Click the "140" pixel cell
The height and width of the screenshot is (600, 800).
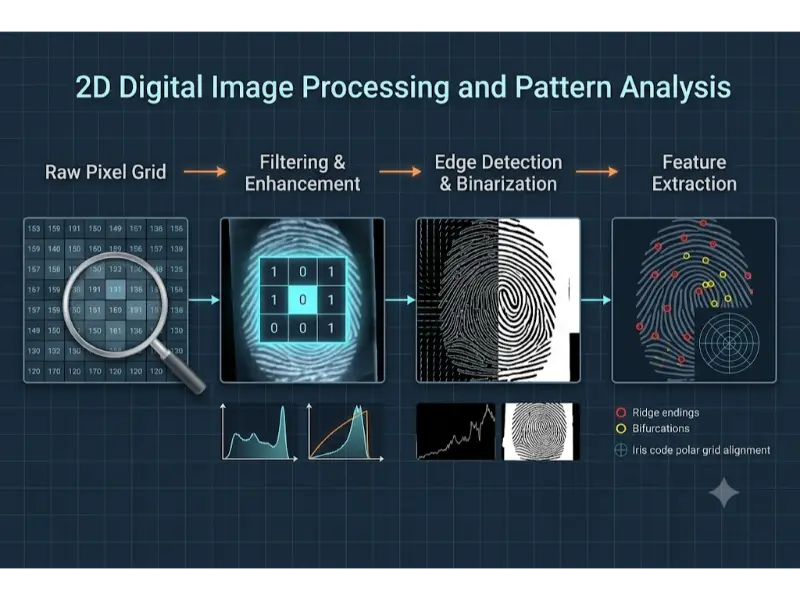55,249
